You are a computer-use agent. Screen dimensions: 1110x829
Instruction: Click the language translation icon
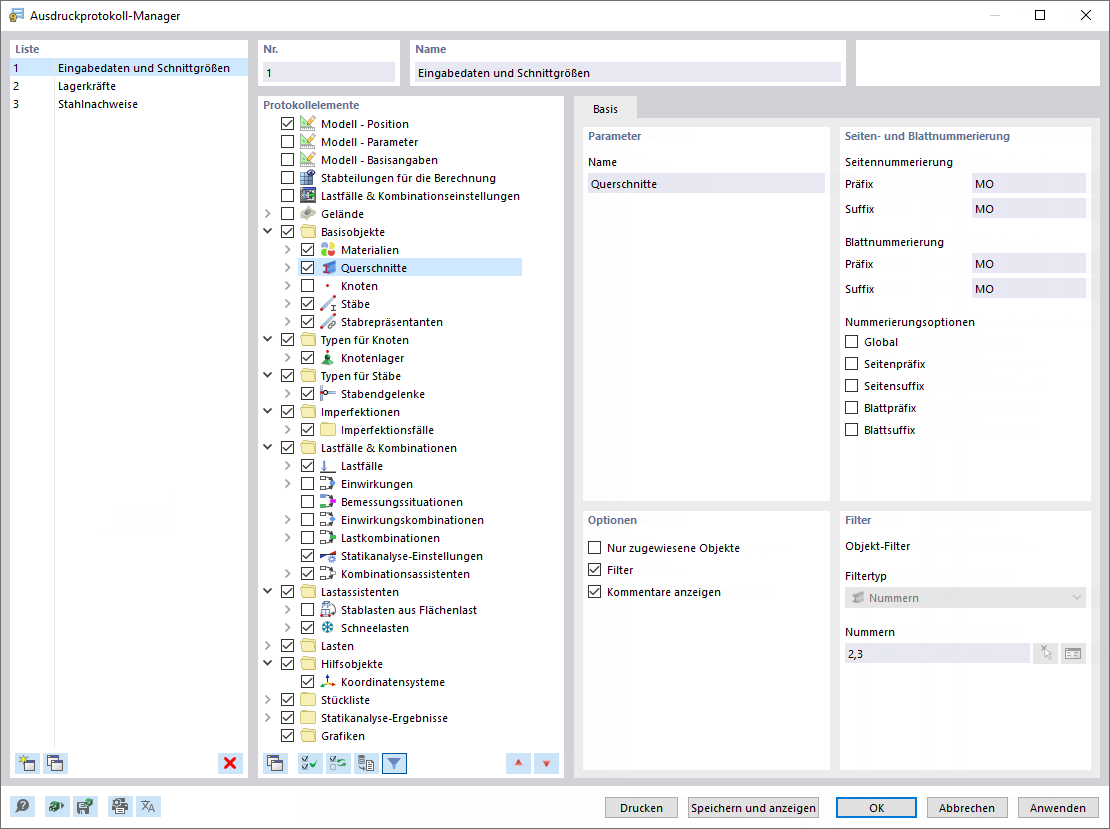(148, 806)
